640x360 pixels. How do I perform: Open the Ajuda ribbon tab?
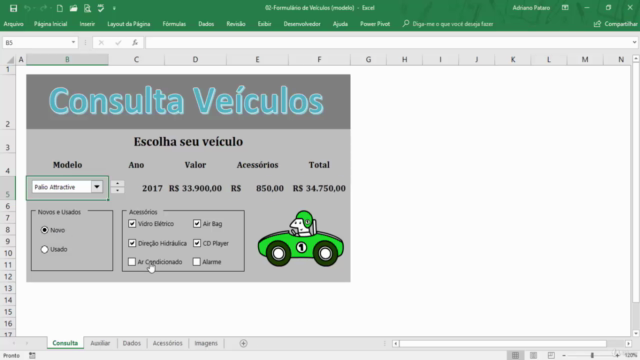(x=340, y=24)
